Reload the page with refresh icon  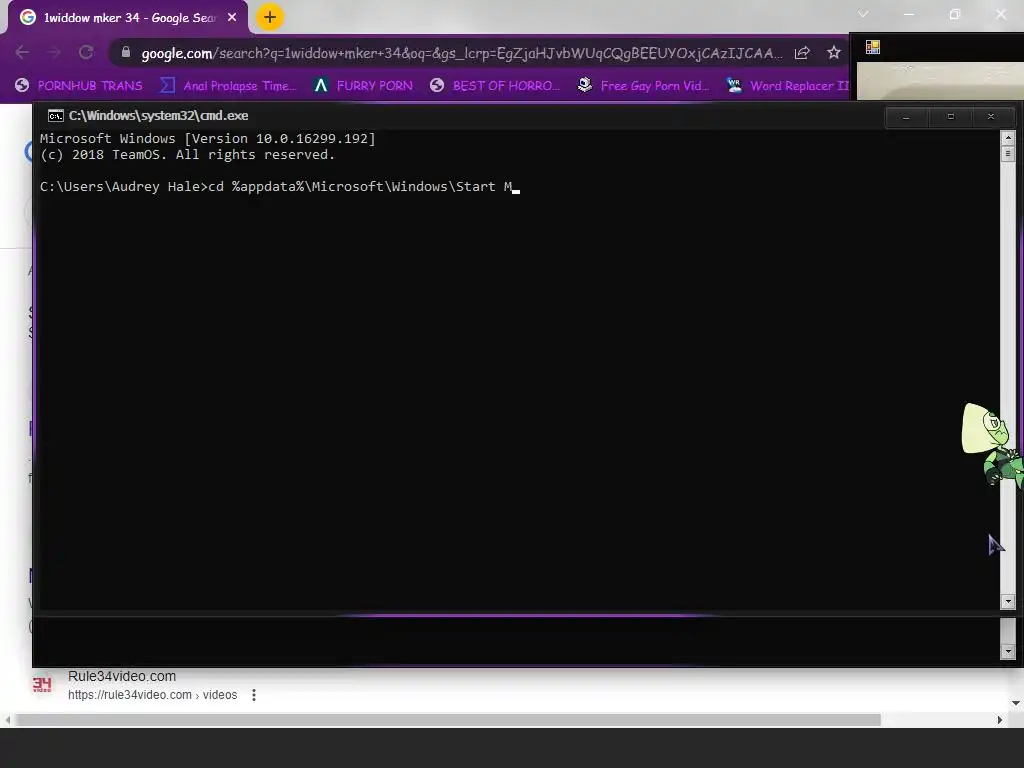tap(86, 52)
